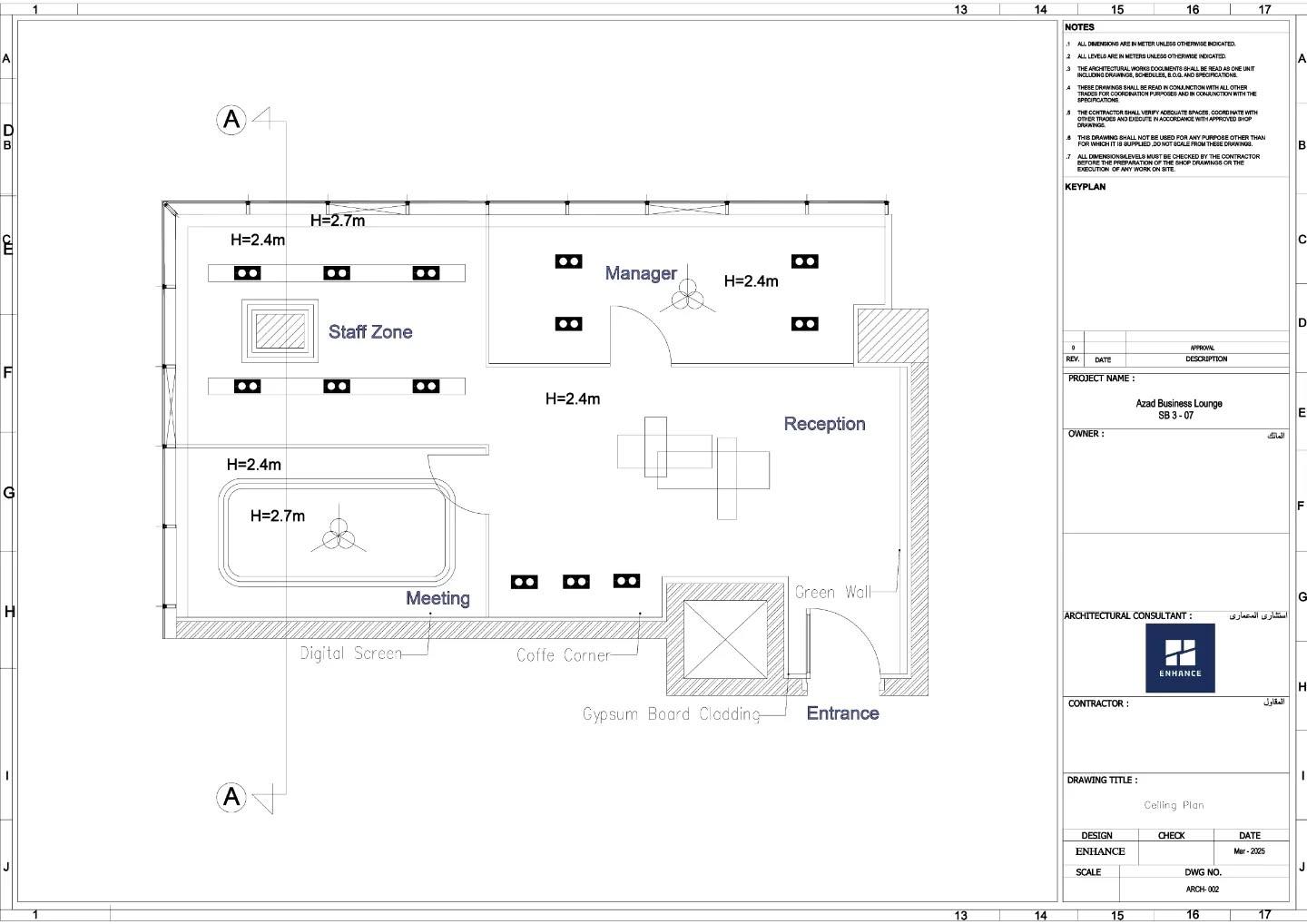Click the Meeting room label
Image resolution: width=1307 pixels, height=924 pixels.
coord(437,598)
